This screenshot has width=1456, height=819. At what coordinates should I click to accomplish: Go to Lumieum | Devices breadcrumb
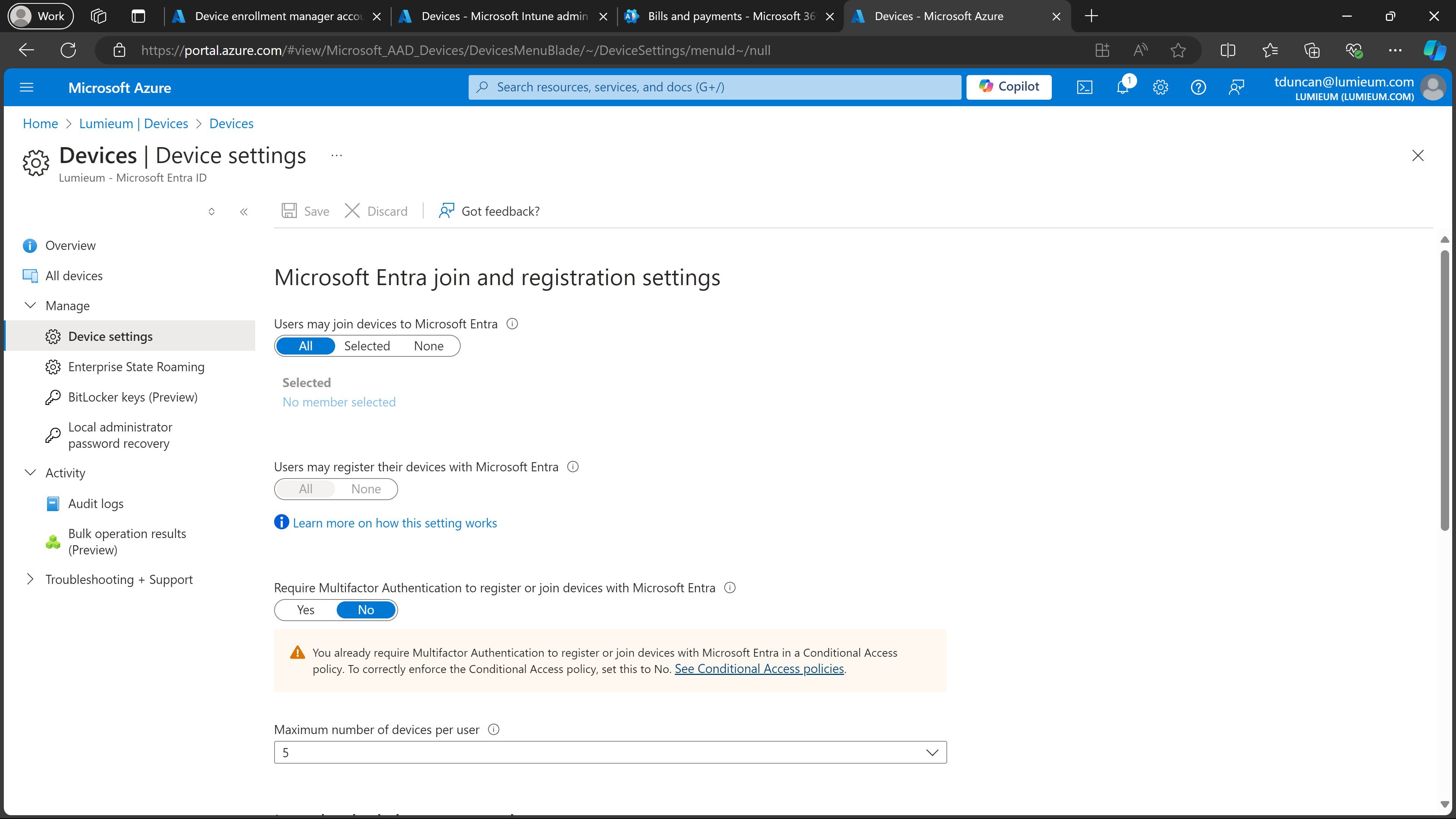pos(133,123)
